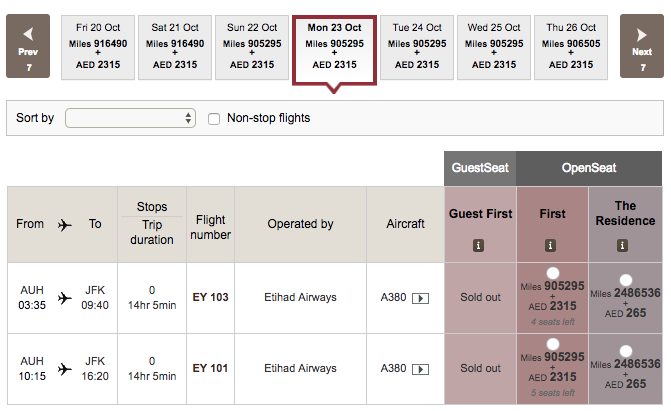Select The Residence radio for EY 101
This screenshot has width=671, height=411.
click(625, 352)
